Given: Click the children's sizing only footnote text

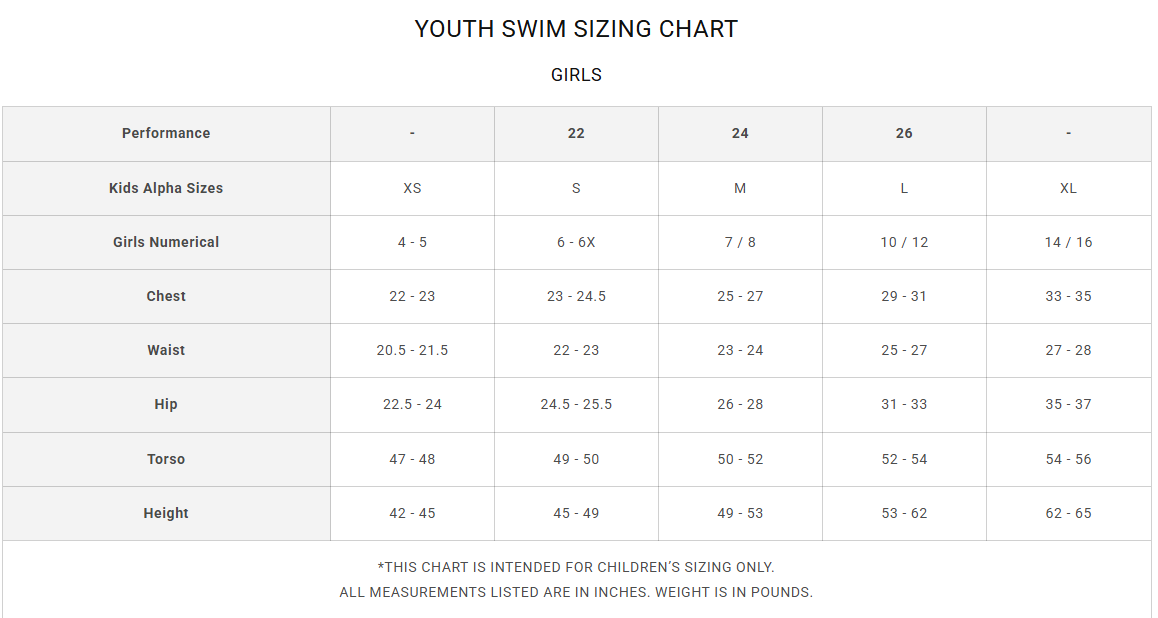Looking at the screenshot, I should coord(576,567).
